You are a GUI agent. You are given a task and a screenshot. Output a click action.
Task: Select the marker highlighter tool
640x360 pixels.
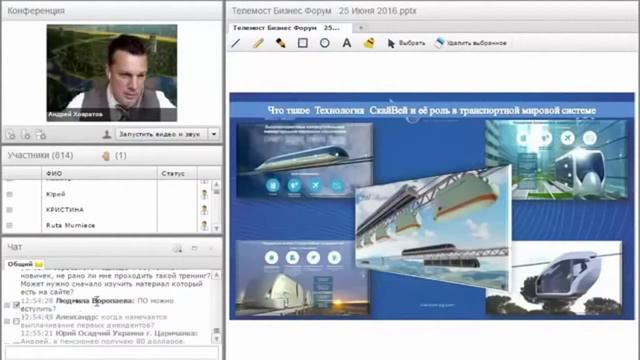[280, 43]
